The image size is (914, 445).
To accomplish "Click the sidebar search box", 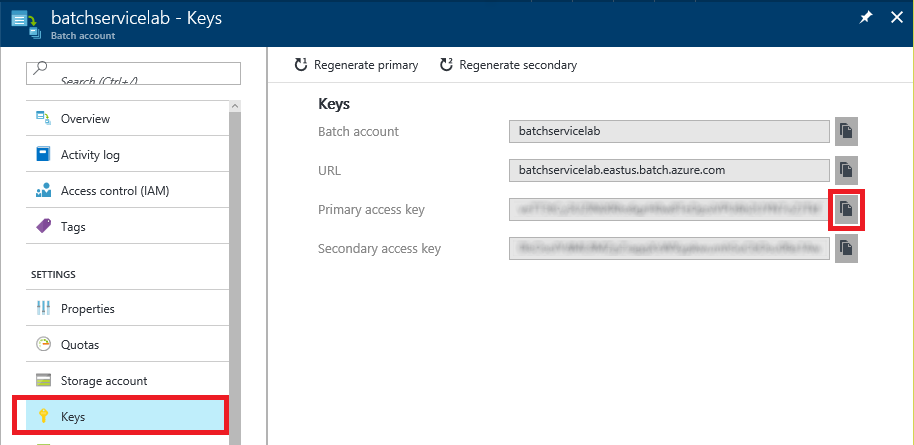I will click(133, 73).
